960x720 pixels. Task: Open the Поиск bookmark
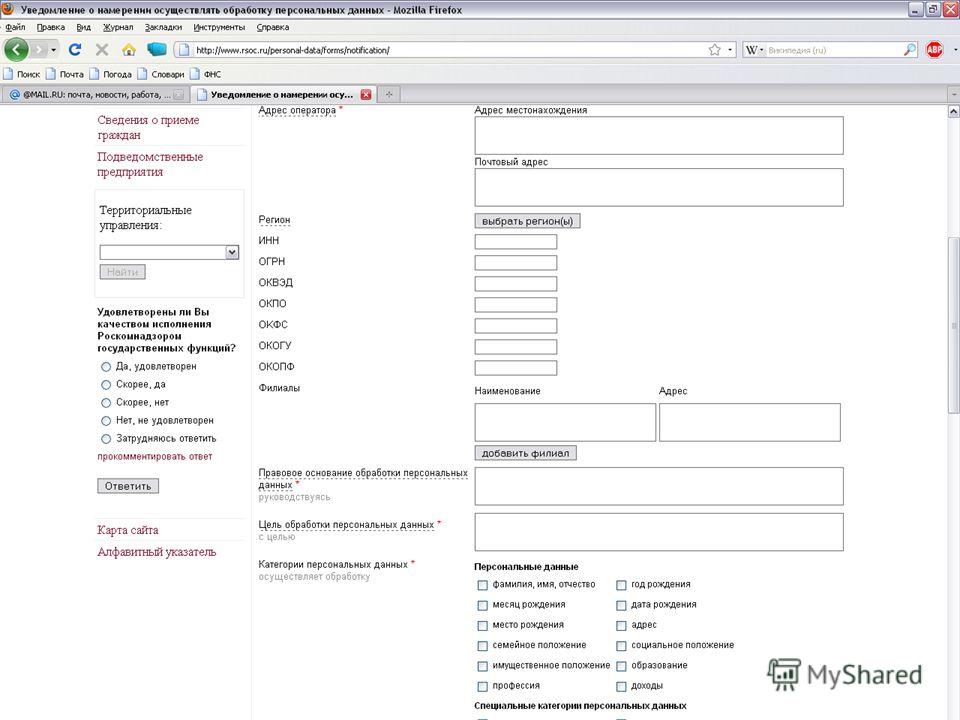[x=22, y=74]
